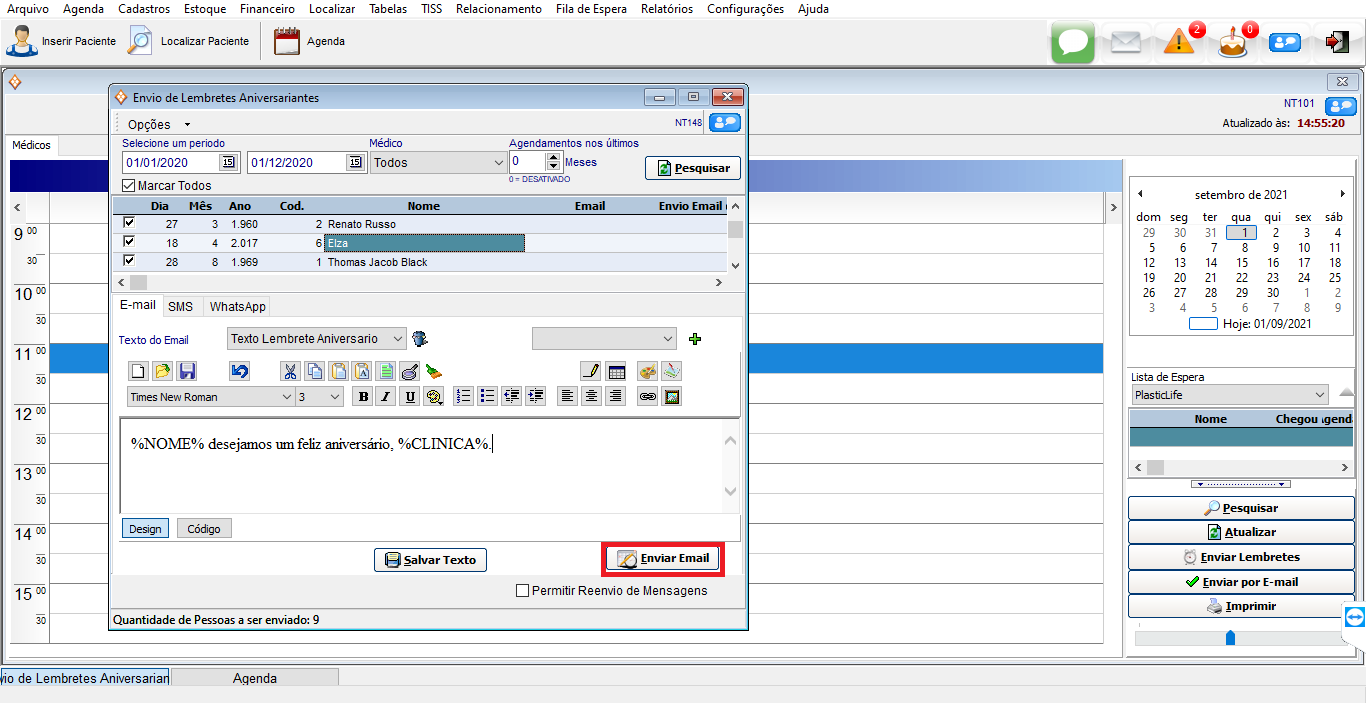Click the Salvar Texto button
The image size is (1366, 703).
[430, 560]
